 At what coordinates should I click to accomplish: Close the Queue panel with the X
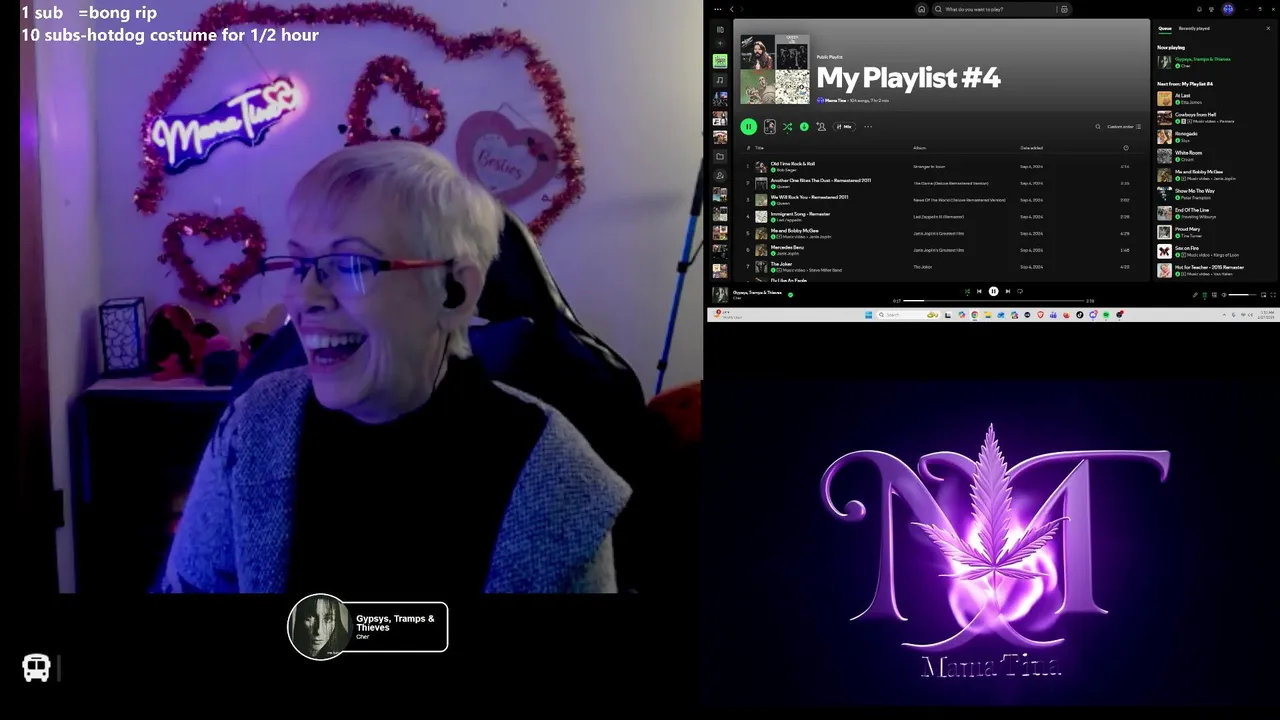1268,28
